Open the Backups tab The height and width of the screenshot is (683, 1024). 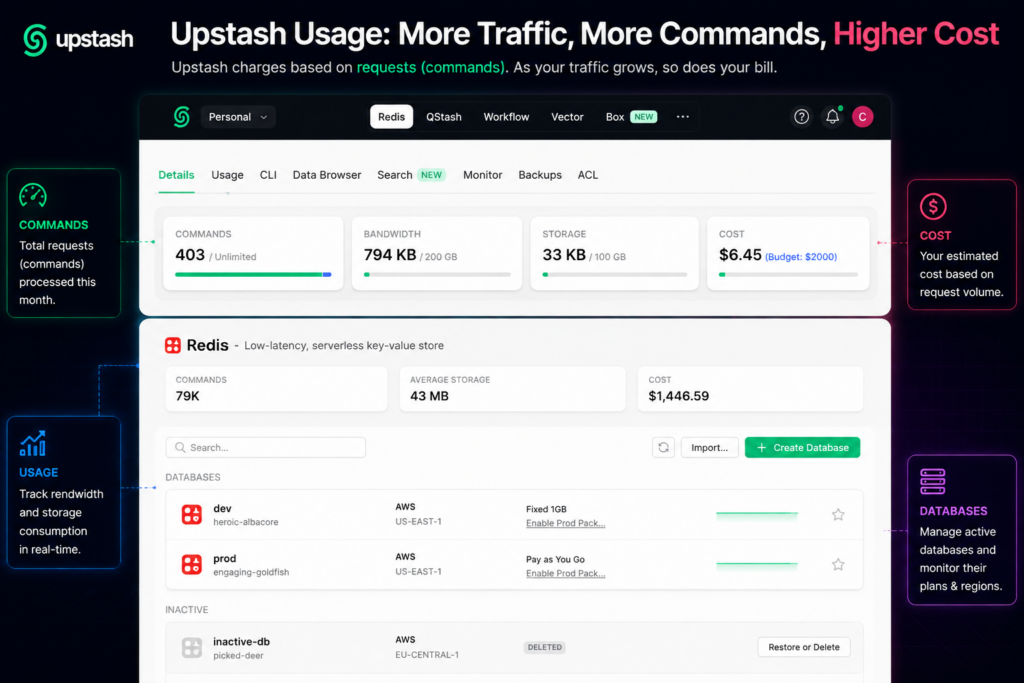[x=540, y=175]
